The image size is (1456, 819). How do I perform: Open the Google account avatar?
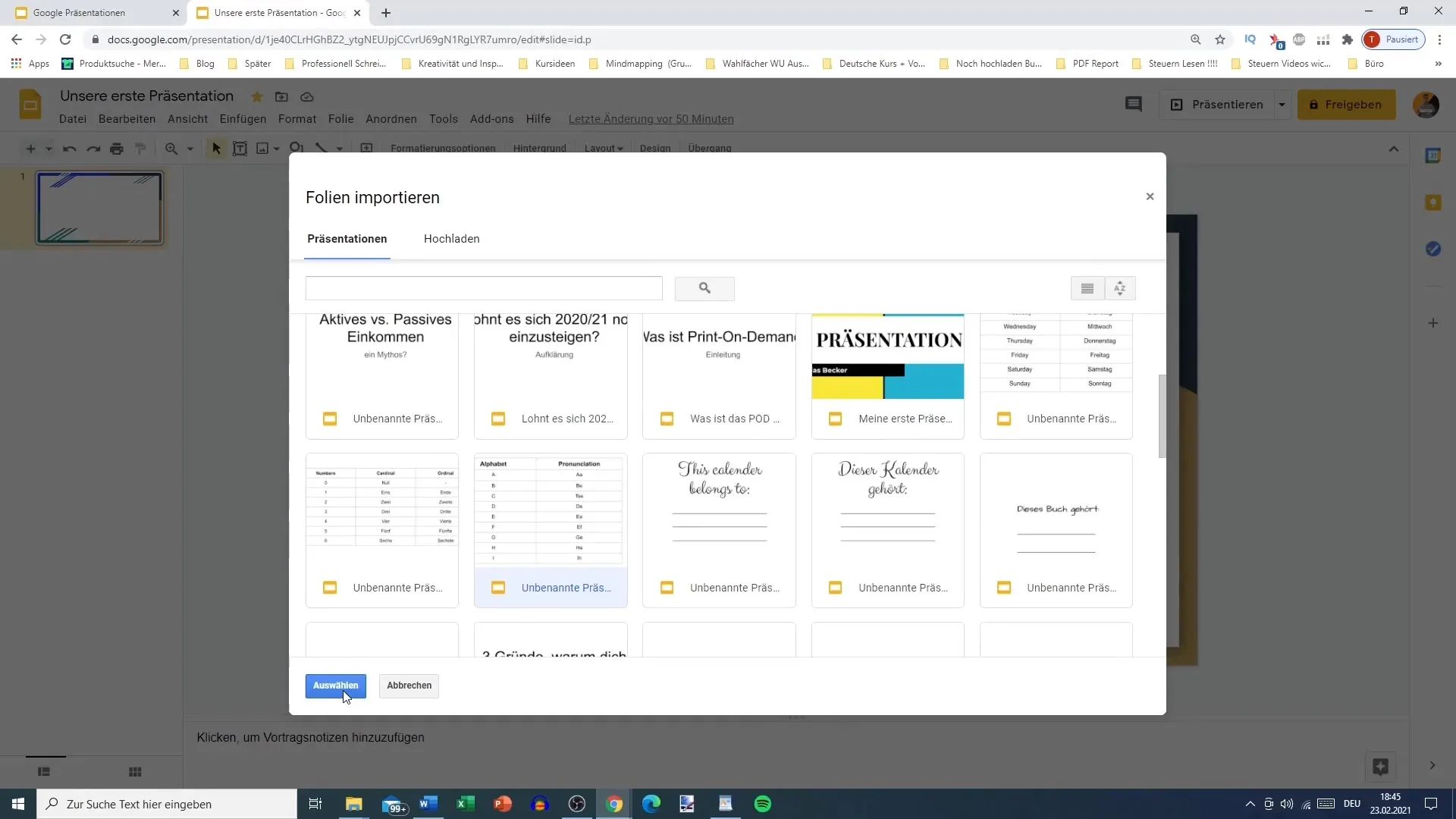coord(1426,105)
